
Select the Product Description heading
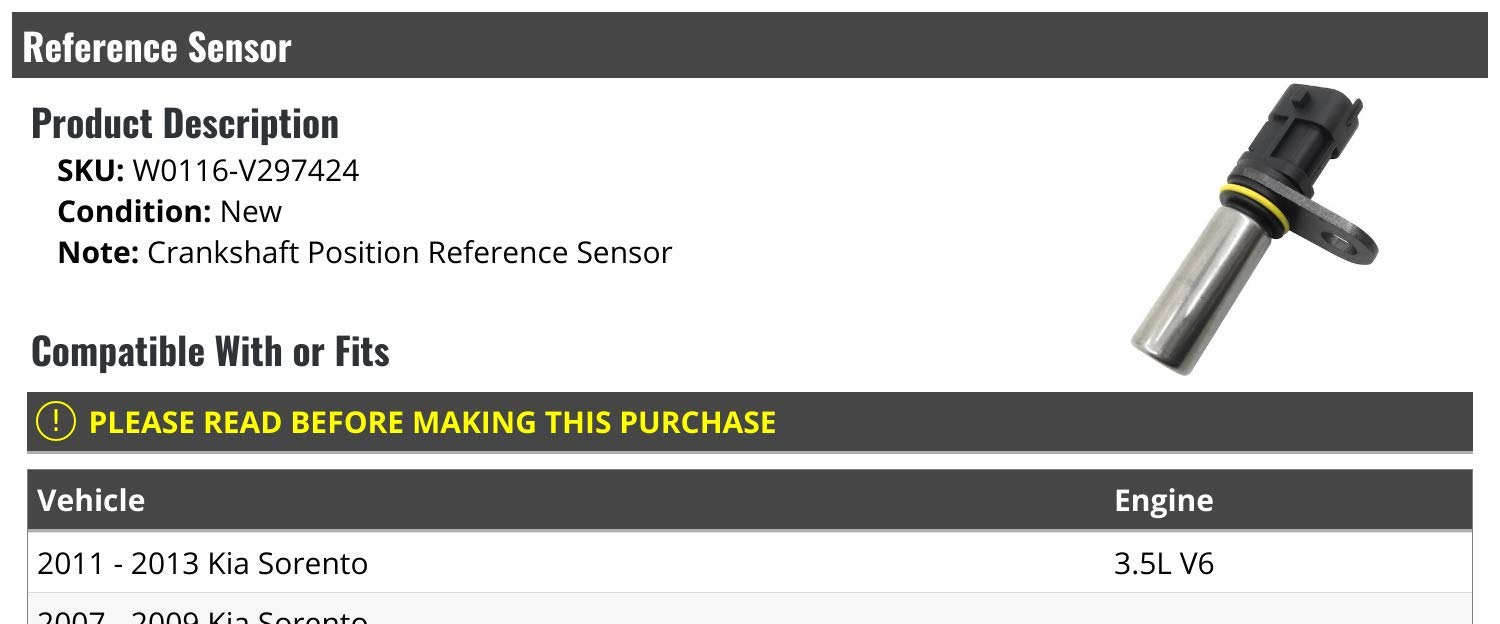point(185,123)
